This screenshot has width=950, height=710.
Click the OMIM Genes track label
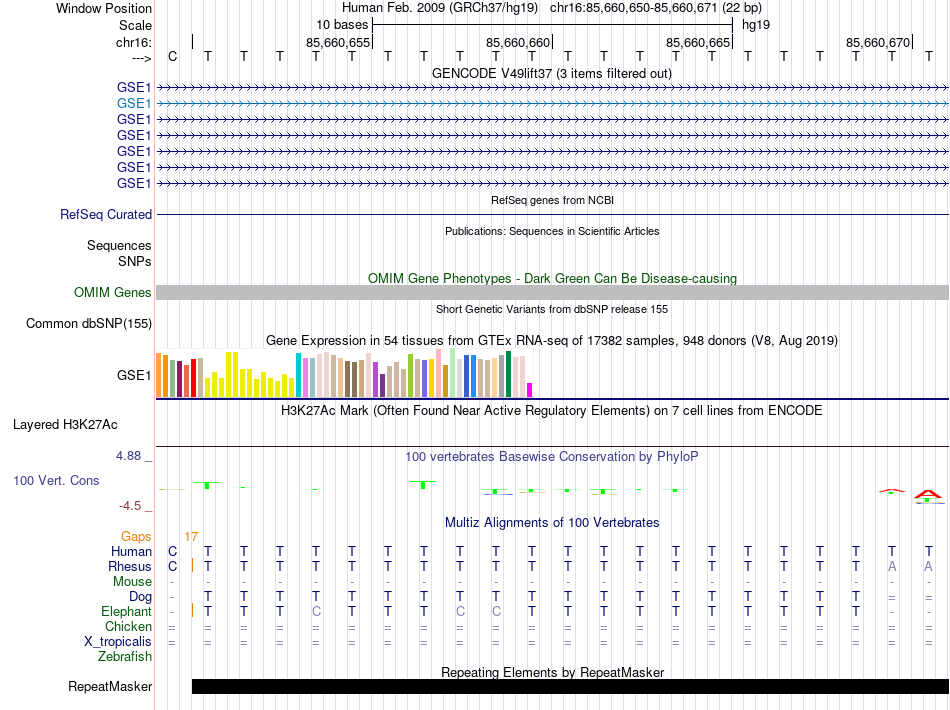113,293
